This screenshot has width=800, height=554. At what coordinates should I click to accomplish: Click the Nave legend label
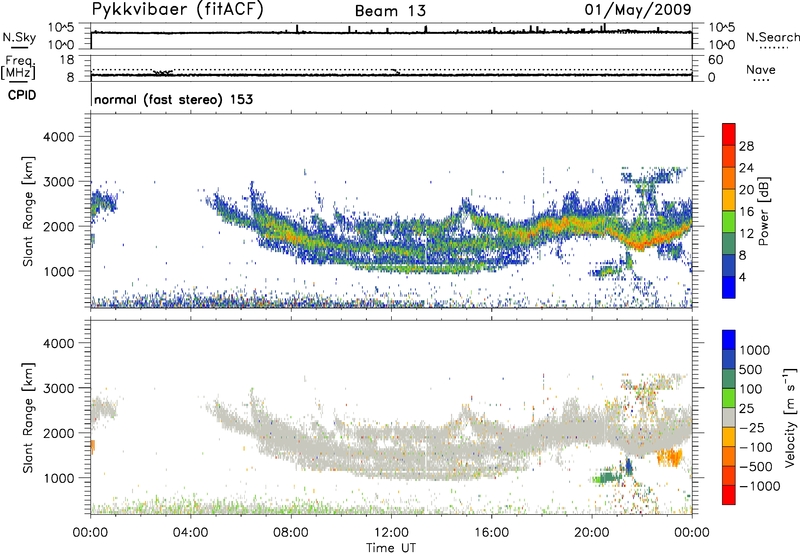point(761,70)
